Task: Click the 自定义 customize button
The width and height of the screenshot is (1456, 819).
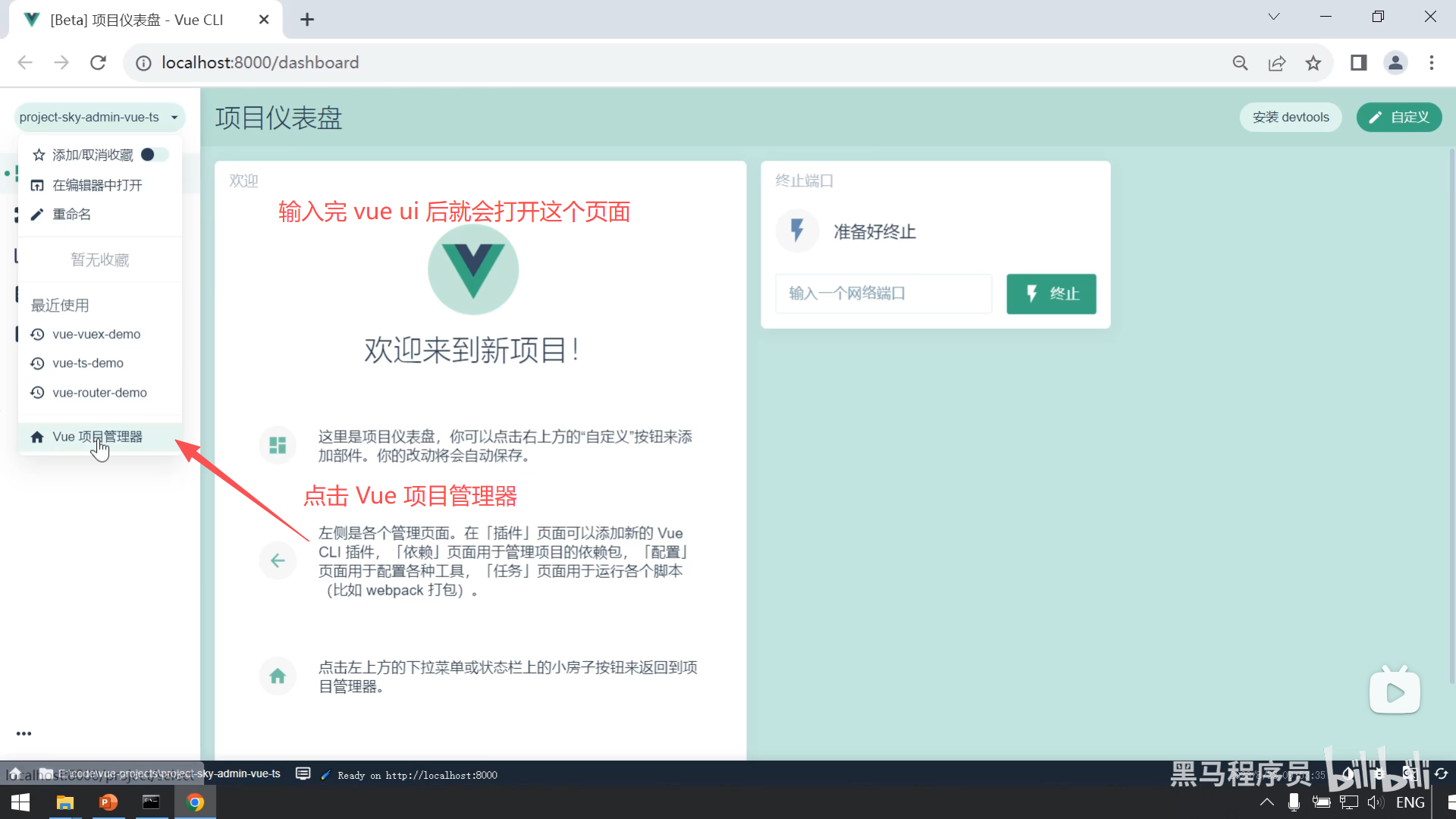Action: (x=1398, y=118)
